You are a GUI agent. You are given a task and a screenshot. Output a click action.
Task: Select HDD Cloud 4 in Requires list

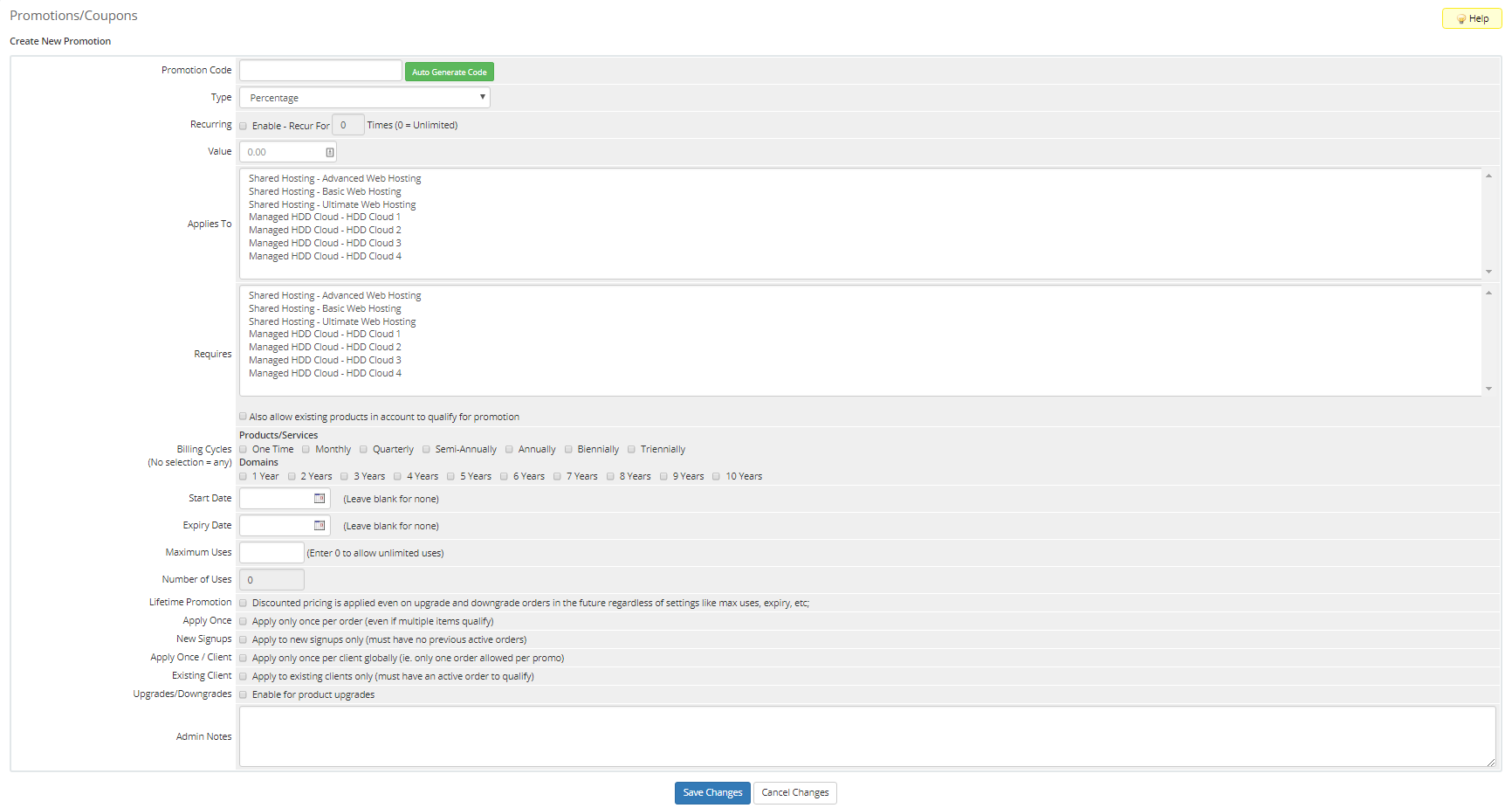[x=325, y=373]
